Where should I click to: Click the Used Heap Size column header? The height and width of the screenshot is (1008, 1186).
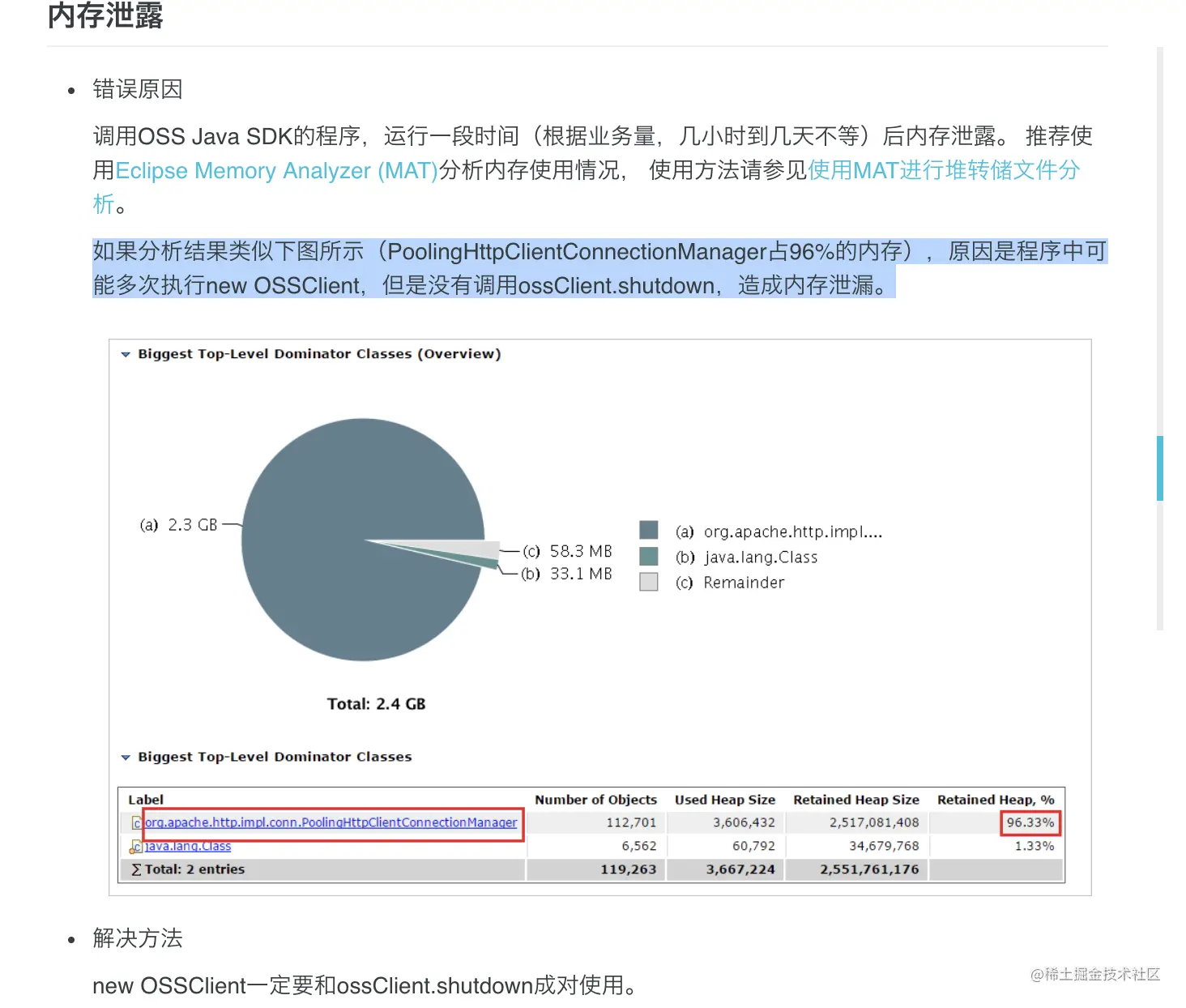tap(725, 800)
